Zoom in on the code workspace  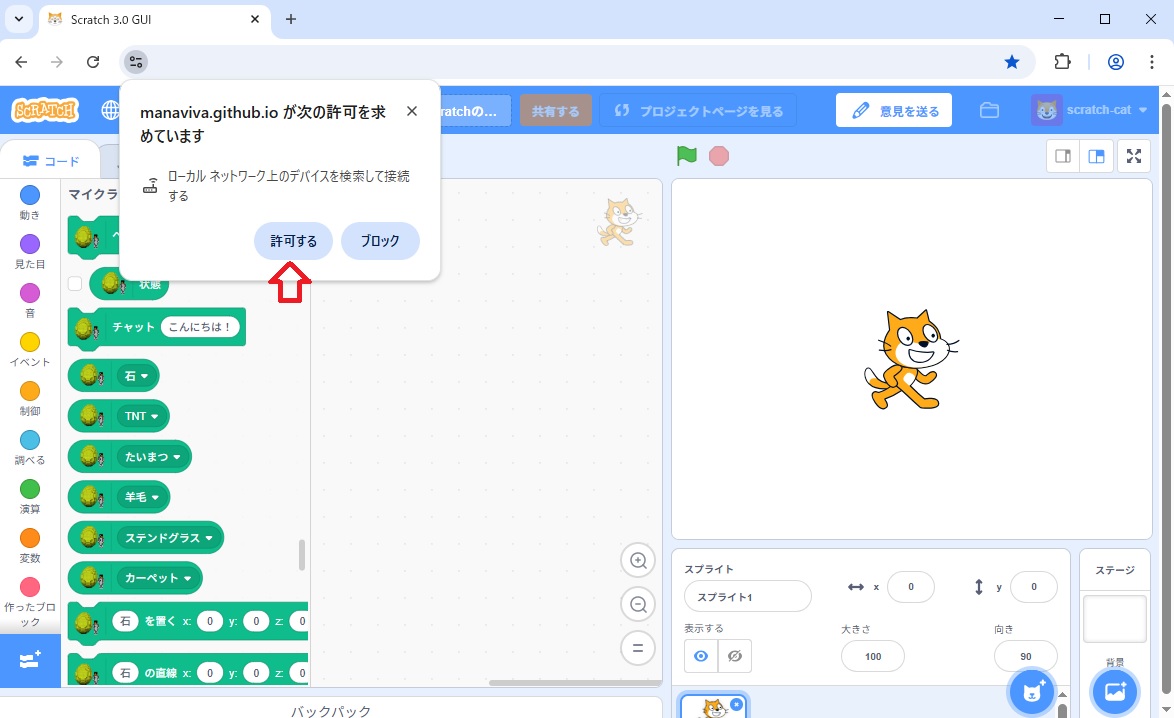tap(637, 561)
